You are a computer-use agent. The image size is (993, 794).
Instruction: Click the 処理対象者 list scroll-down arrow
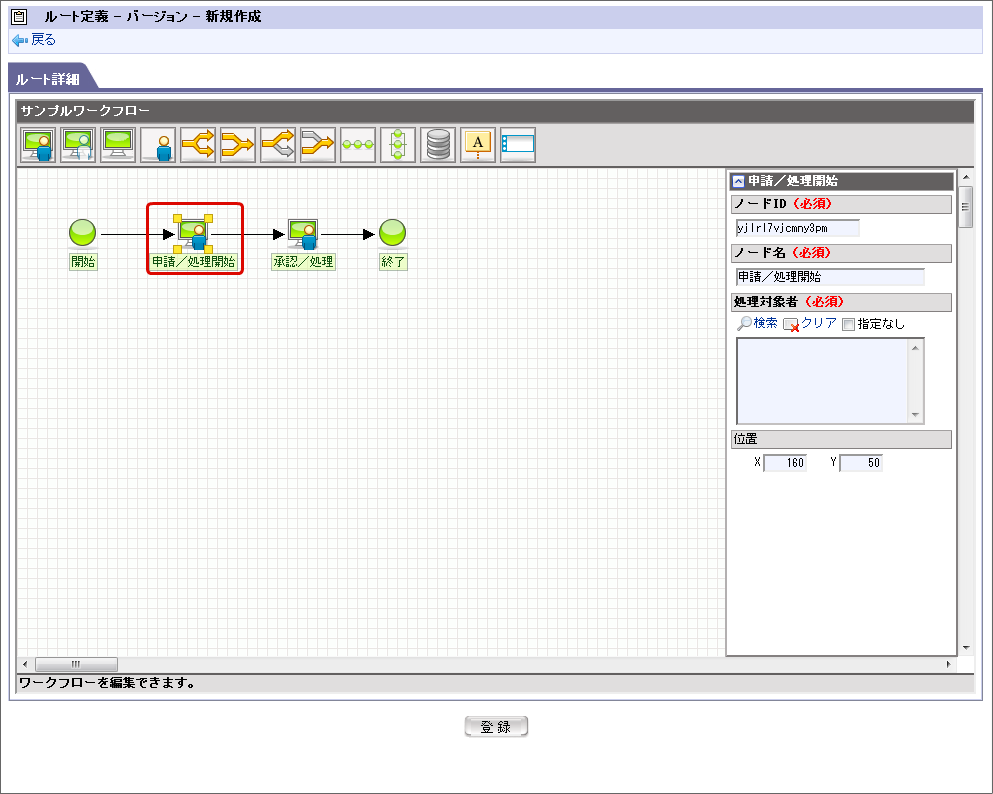(916, 415)
